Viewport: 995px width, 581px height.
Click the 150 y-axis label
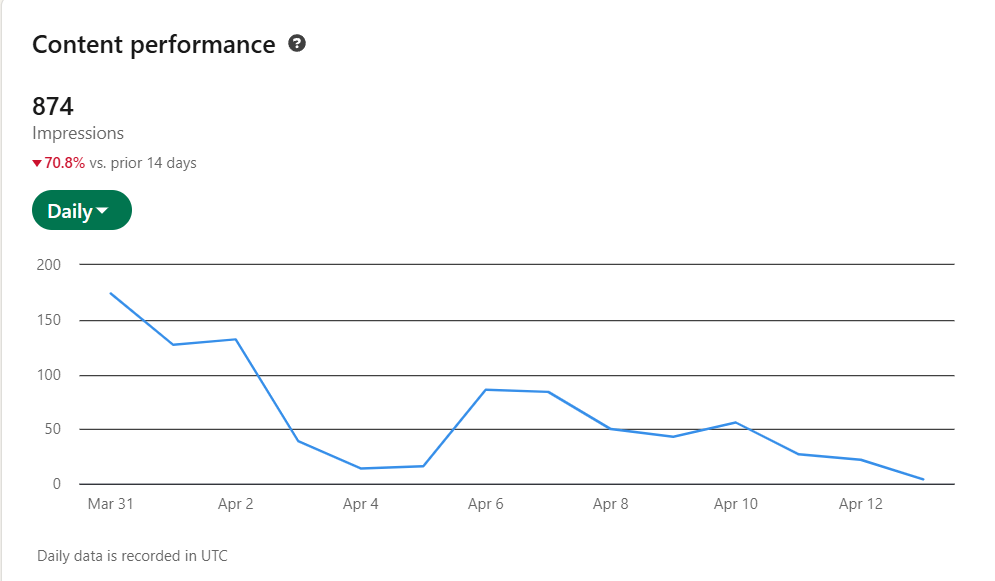tap(48, 321)
